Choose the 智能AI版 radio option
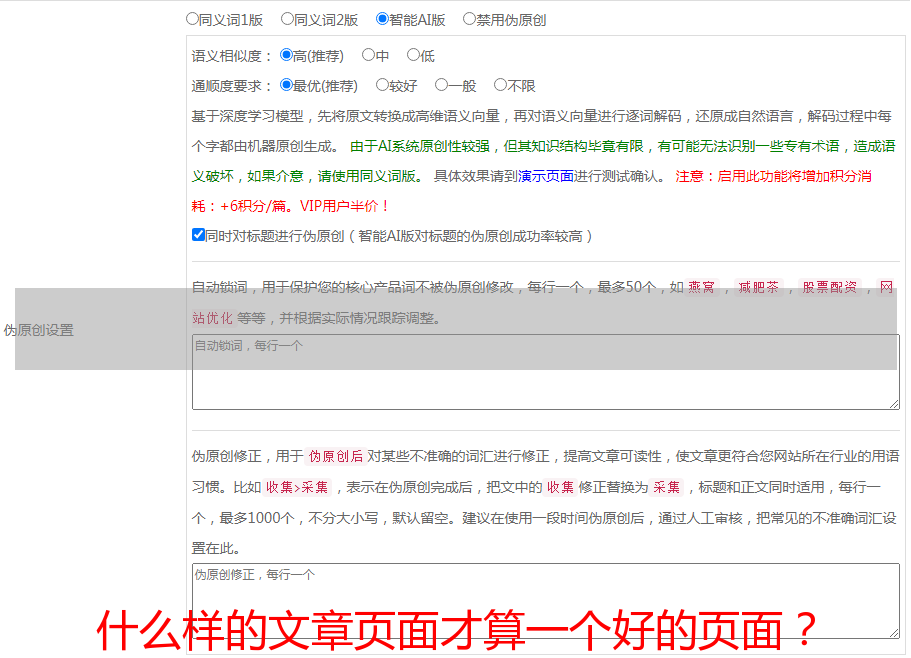Screen dimensions: 911x658 pyautogui.click(x=382, y=19)
